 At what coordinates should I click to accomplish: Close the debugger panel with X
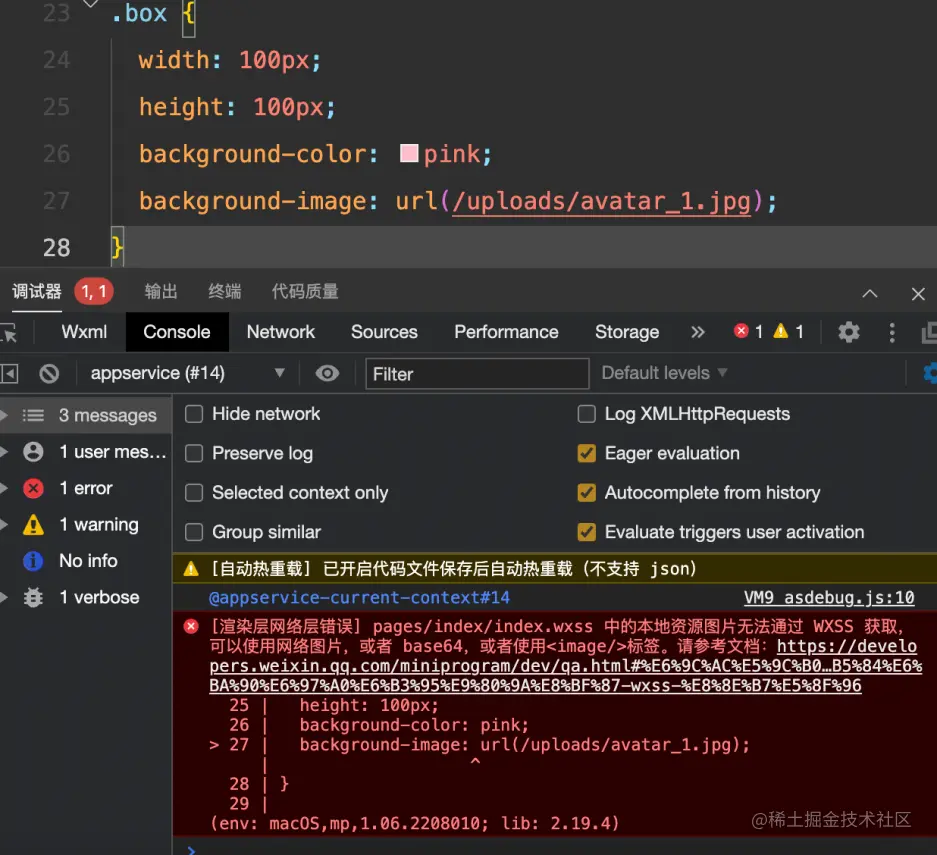tap(918, 294)
